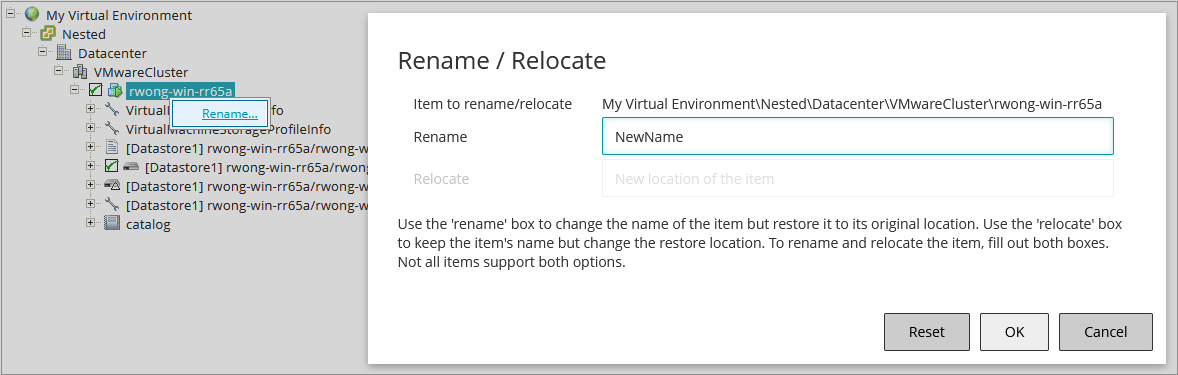
Task: Collapse the My Virtual Environment tree node
Action: click(11, 14)
